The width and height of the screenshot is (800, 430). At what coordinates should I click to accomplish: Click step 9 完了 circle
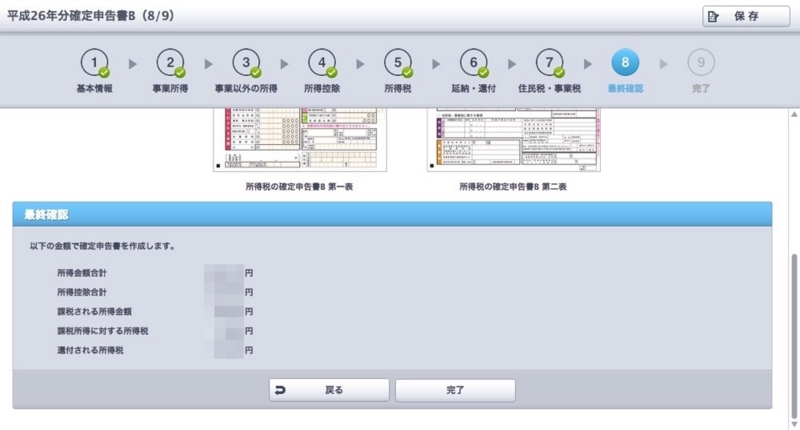tap(701, 63)
